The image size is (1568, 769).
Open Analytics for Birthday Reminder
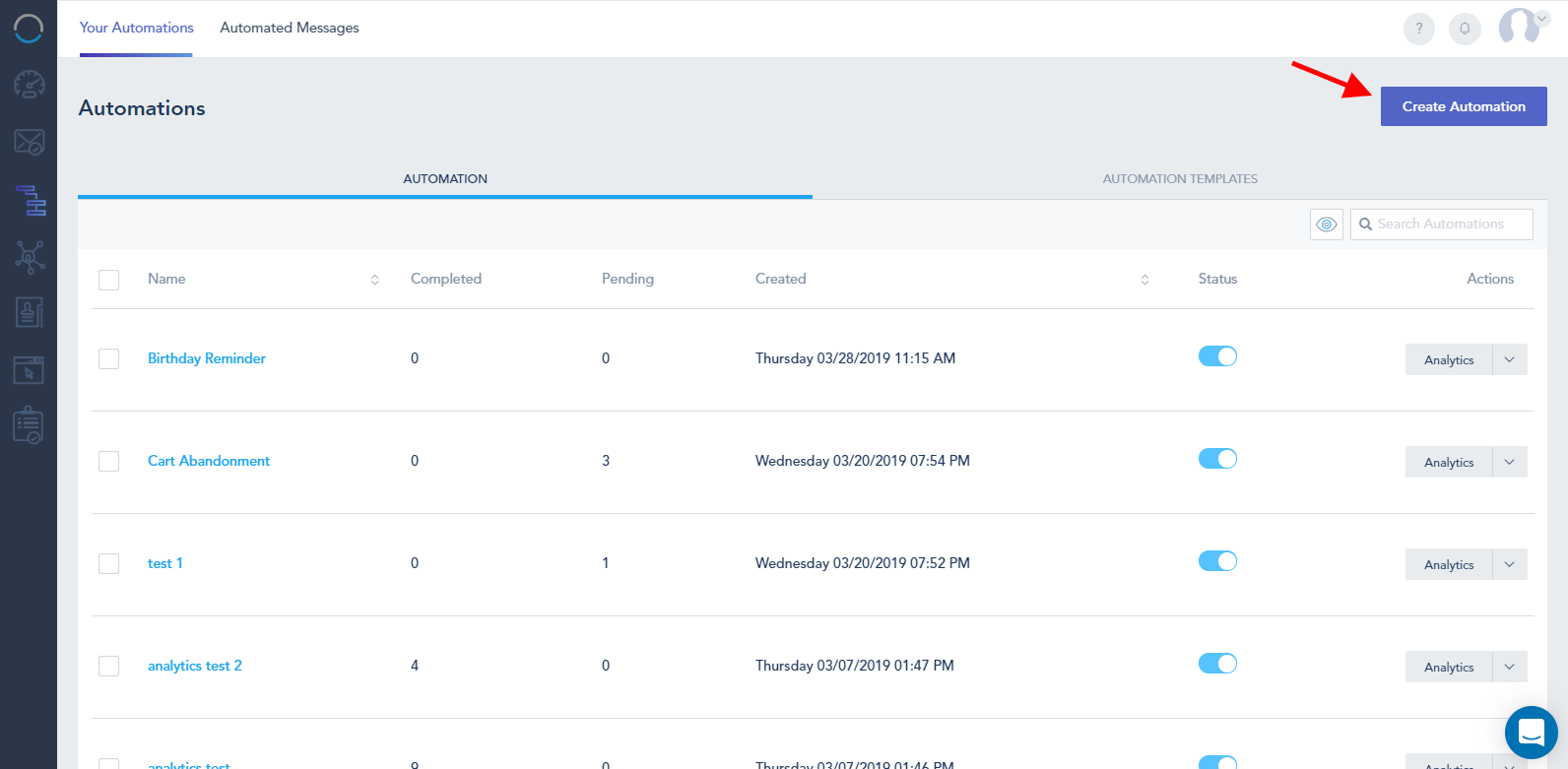(1449, 359)
